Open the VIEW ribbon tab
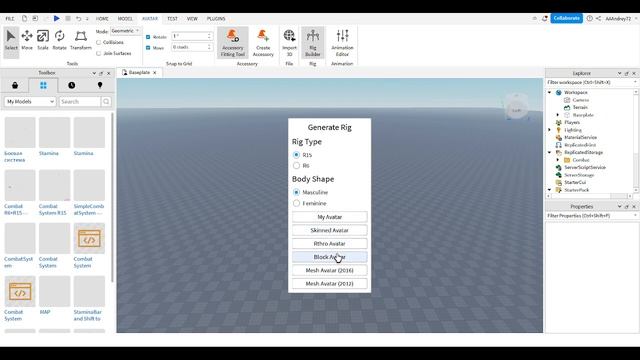The image size is (640, 360). [x=192, y=19]
